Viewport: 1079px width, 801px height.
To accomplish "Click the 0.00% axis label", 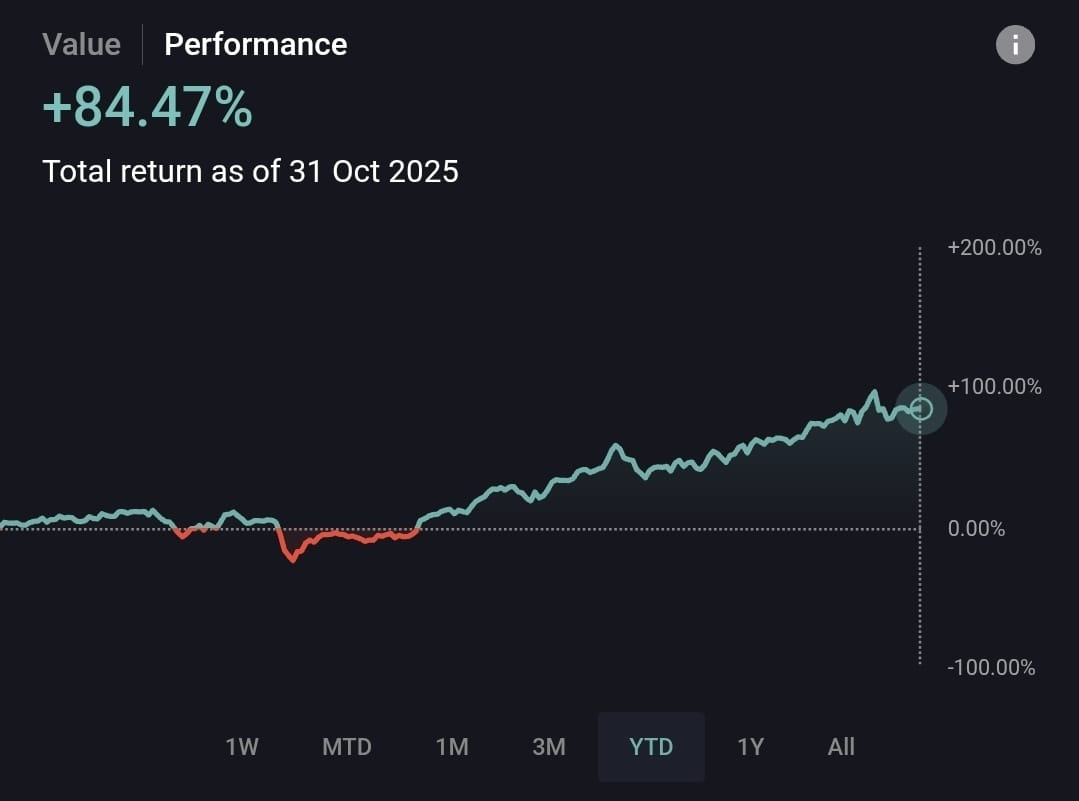I will pyautogui.click(x=976, y=528).
